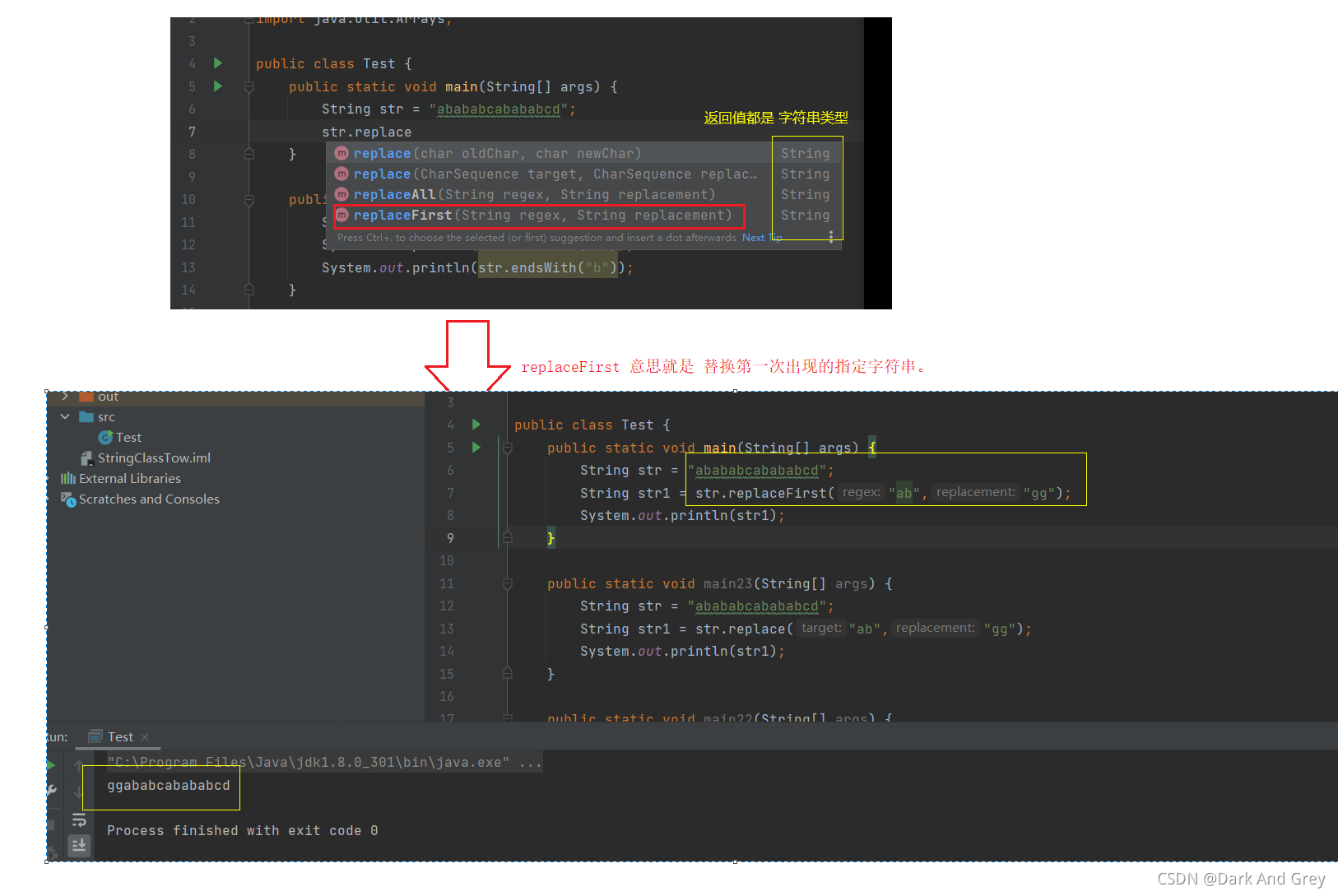Screen dimensions: 1338x896
Task: Click fold end marker at lower editor line 15
Action: point(508,674)
